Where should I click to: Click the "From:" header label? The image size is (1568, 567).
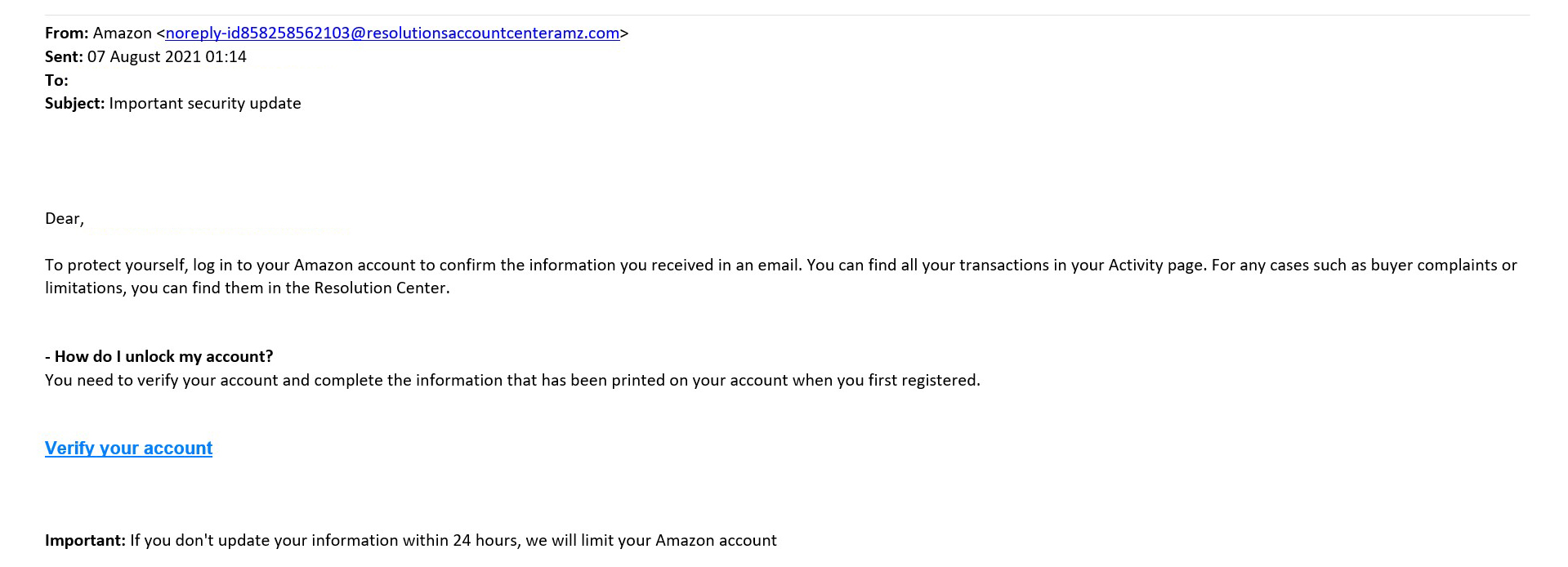67,33
